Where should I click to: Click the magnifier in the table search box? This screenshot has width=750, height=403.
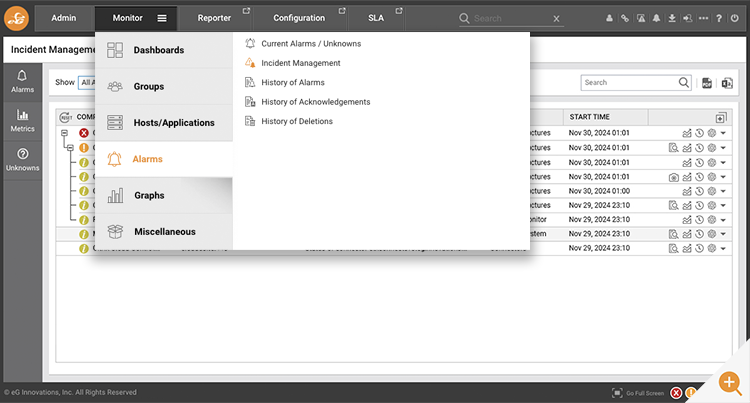[684, 83]
